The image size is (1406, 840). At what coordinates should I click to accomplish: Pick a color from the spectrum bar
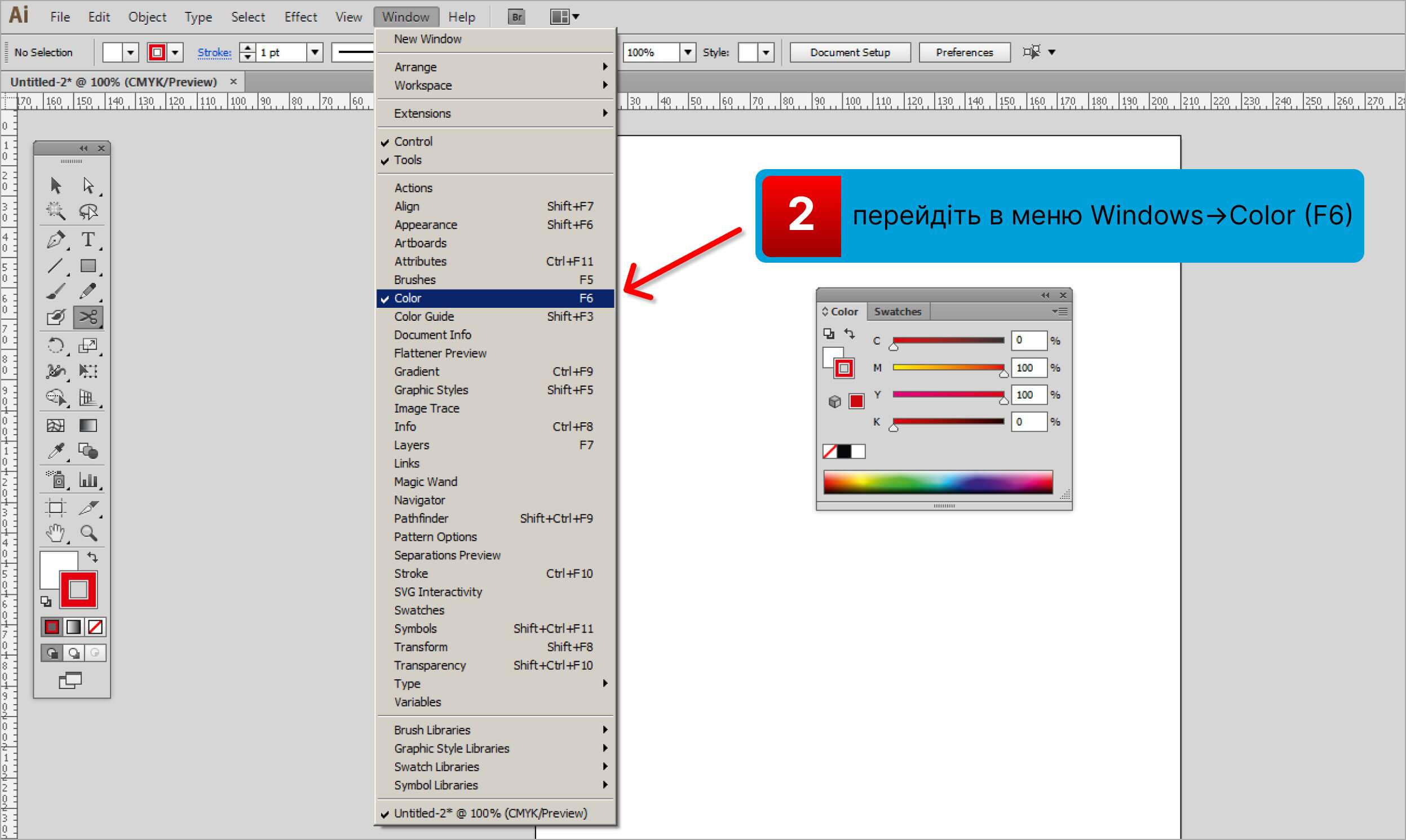coord(938,481)
